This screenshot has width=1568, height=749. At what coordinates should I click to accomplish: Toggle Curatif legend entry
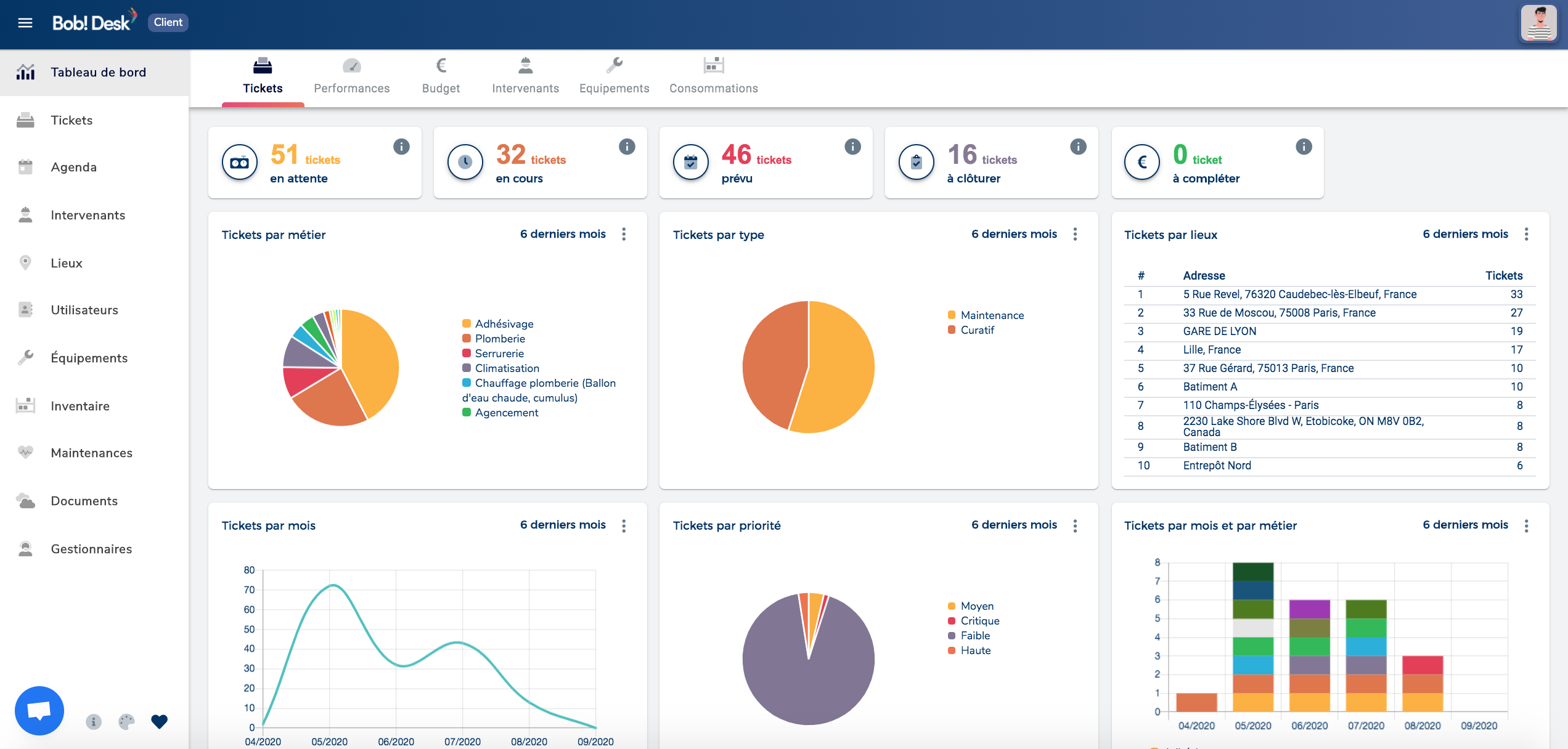(x=971, y=330)
